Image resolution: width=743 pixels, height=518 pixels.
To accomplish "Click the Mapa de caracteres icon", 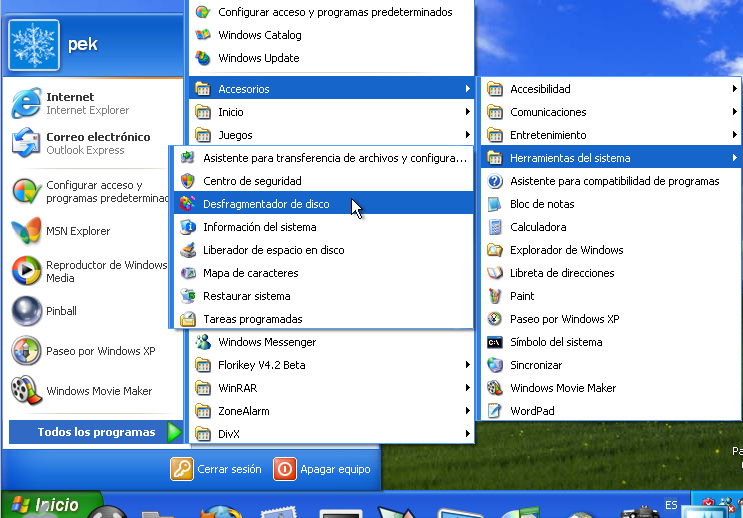I will click(188, 273).
